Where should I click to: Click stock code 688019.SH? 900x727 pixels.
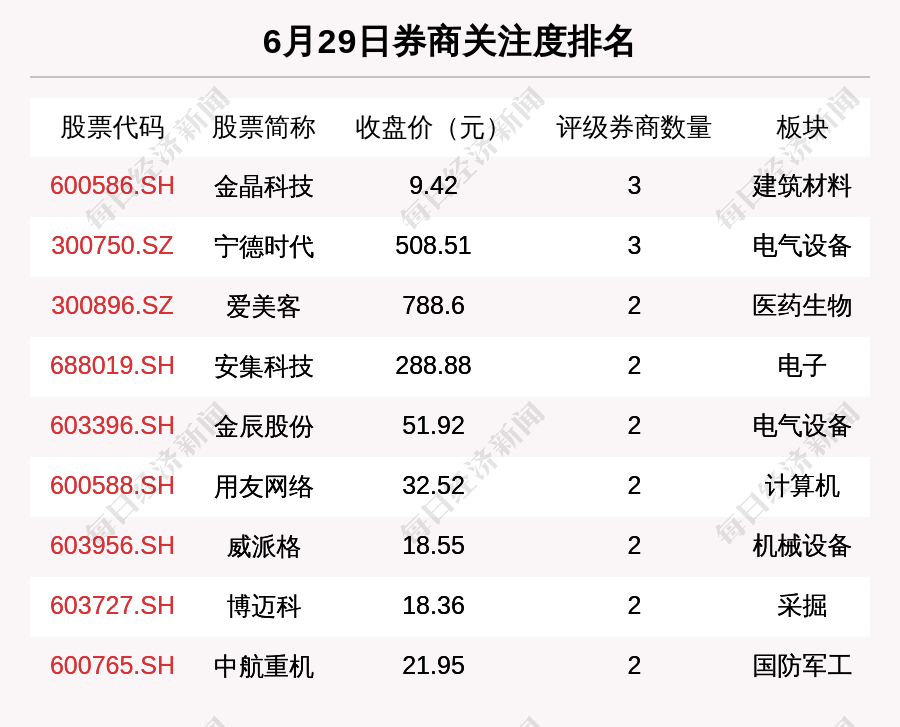(112, 366)
